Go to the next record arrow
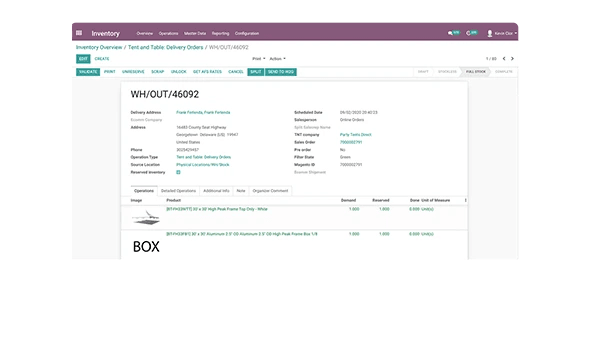The width and height of the screenshot is (590, 360). point(512,59)
